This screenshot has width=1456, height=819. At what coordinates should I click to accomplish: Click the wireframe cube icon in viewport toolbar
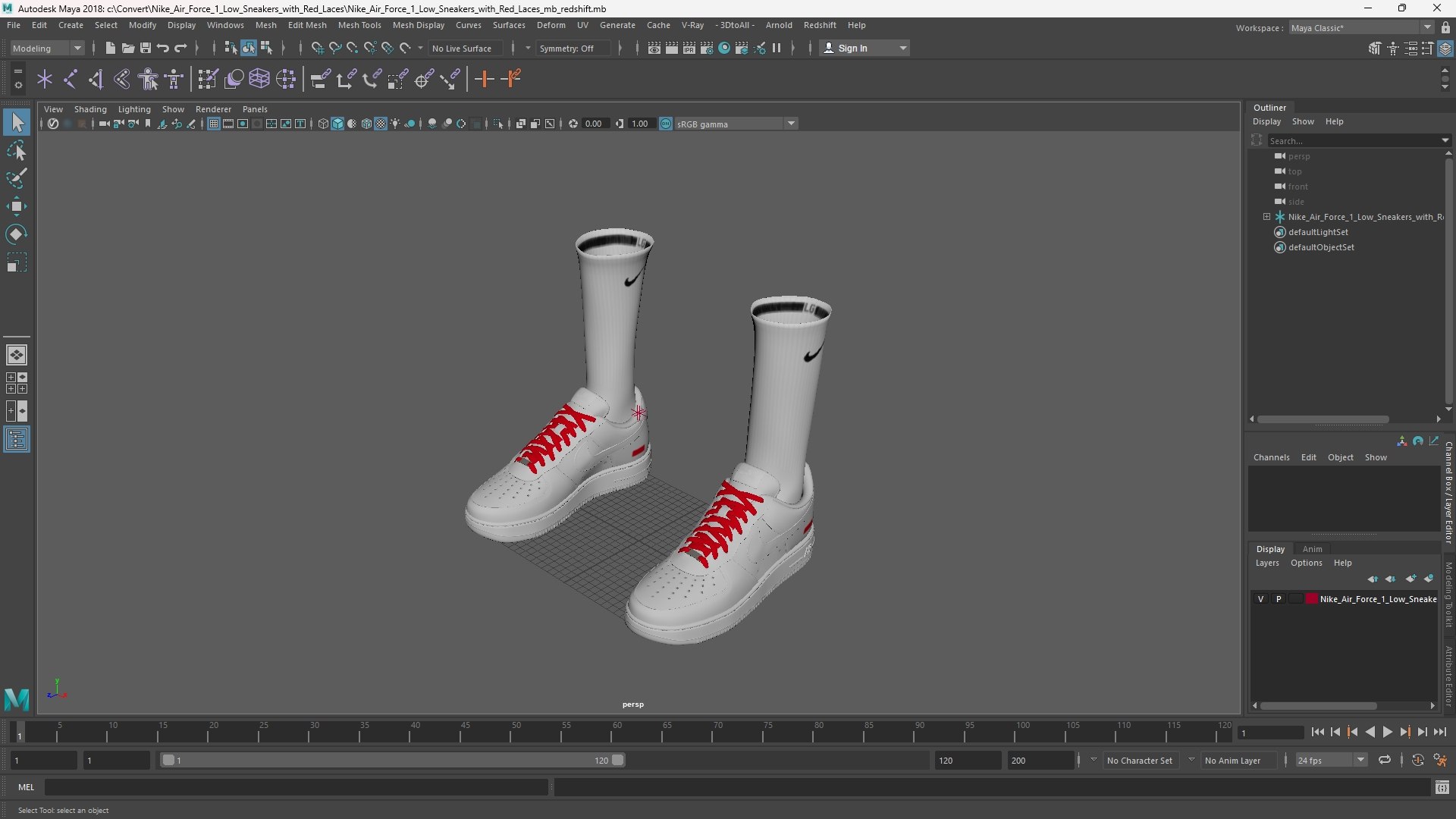tap(323, 124)
